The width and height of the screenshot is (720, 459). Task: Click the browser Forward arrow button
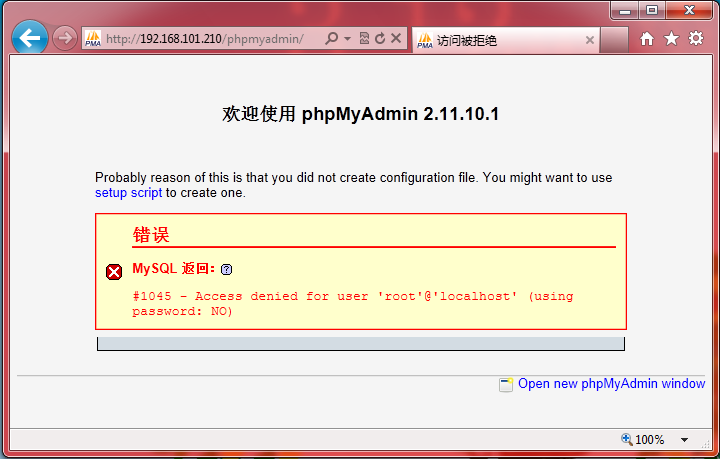point(65,38)
